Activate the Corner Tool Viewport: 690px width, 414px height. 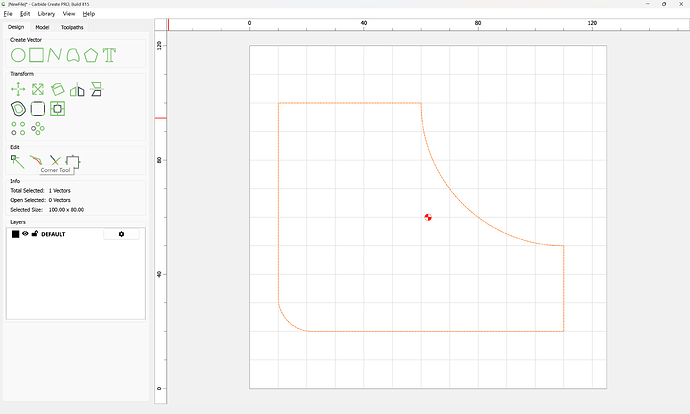click(36, 160)
